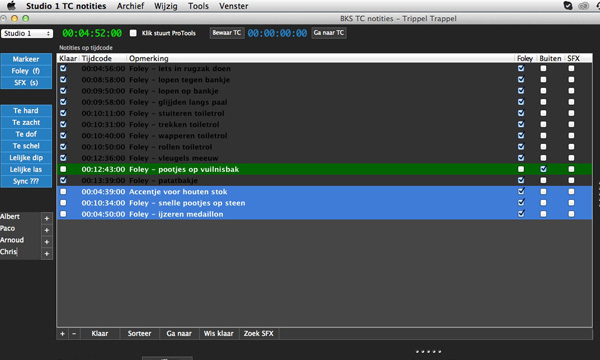Click the Ga naar TC button
Image resolution: width=600 pixels, height=360 pixels.
[x=329, y=33]
